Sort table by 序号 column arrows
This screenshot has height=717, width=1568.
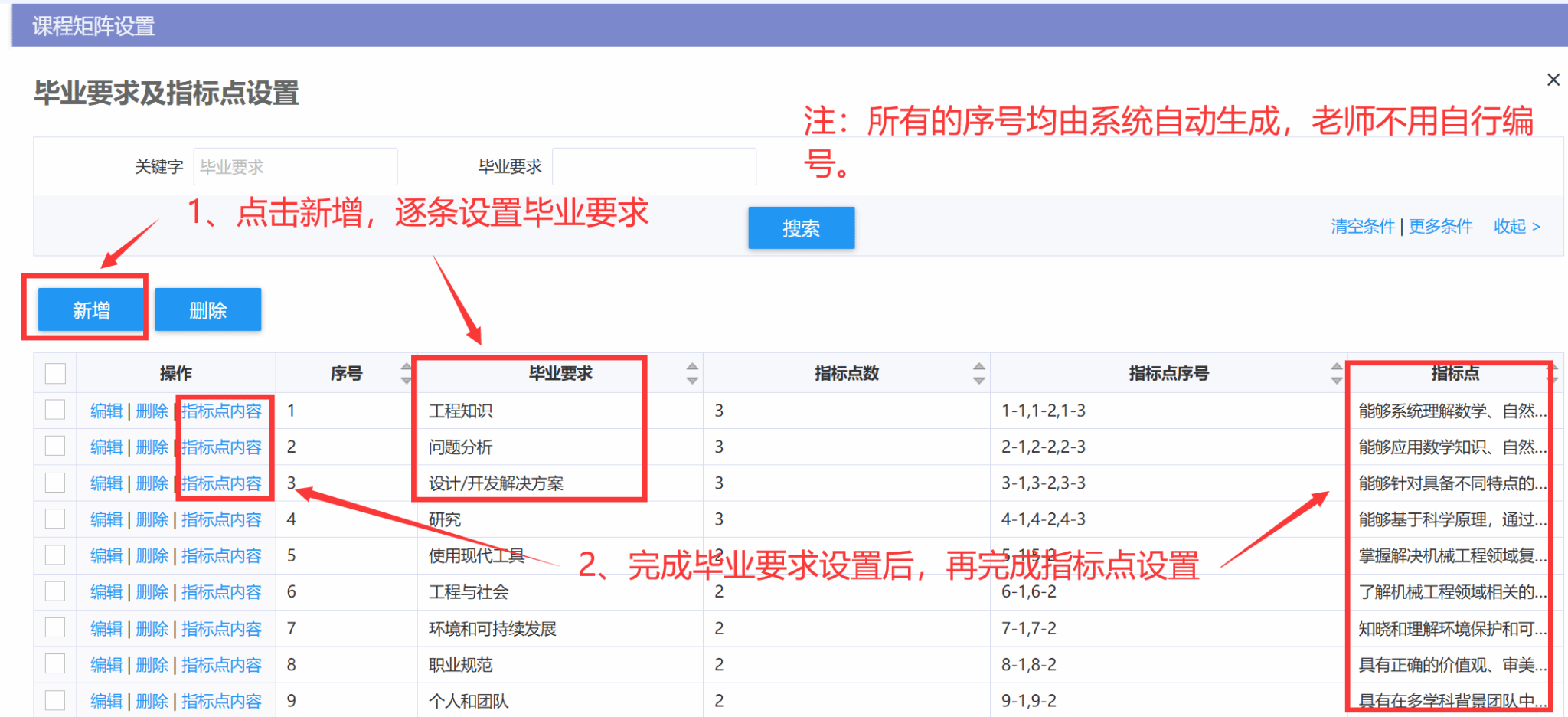tap(406, 373)
